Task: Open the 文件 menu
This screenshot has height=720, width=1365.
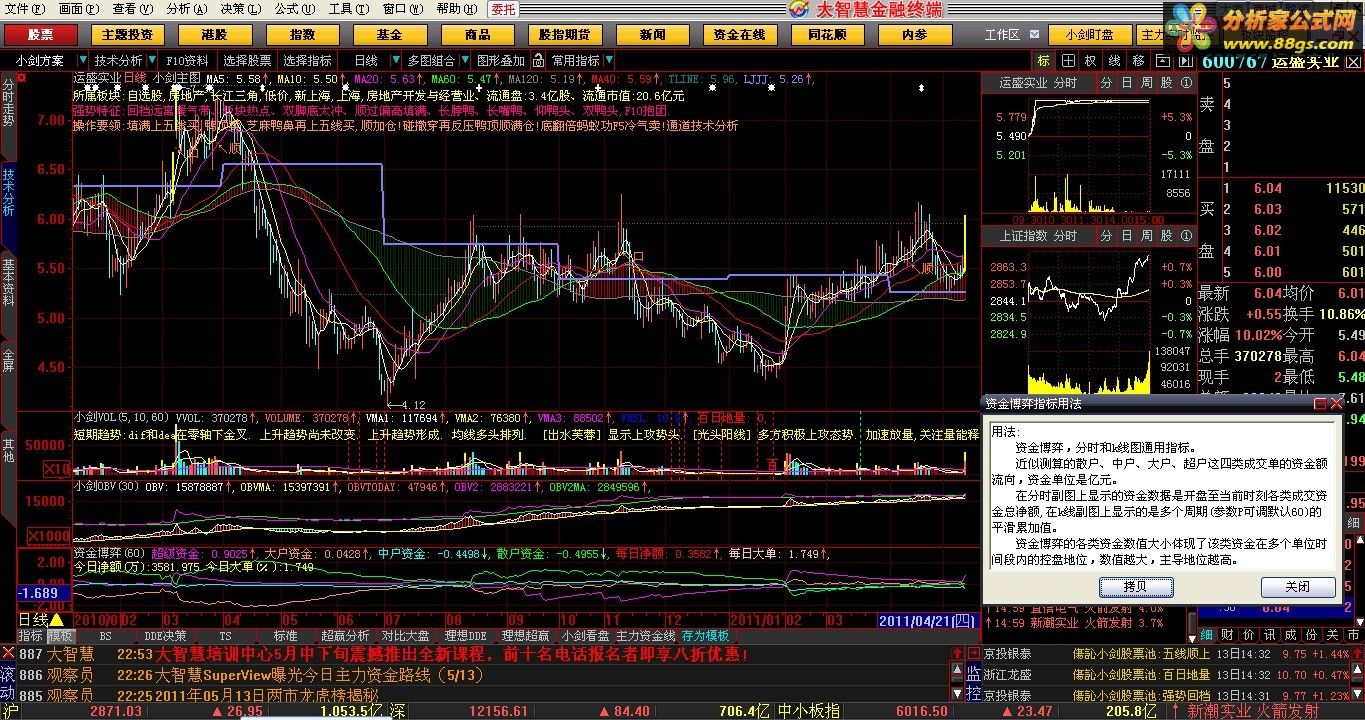Action: point(24,9)
